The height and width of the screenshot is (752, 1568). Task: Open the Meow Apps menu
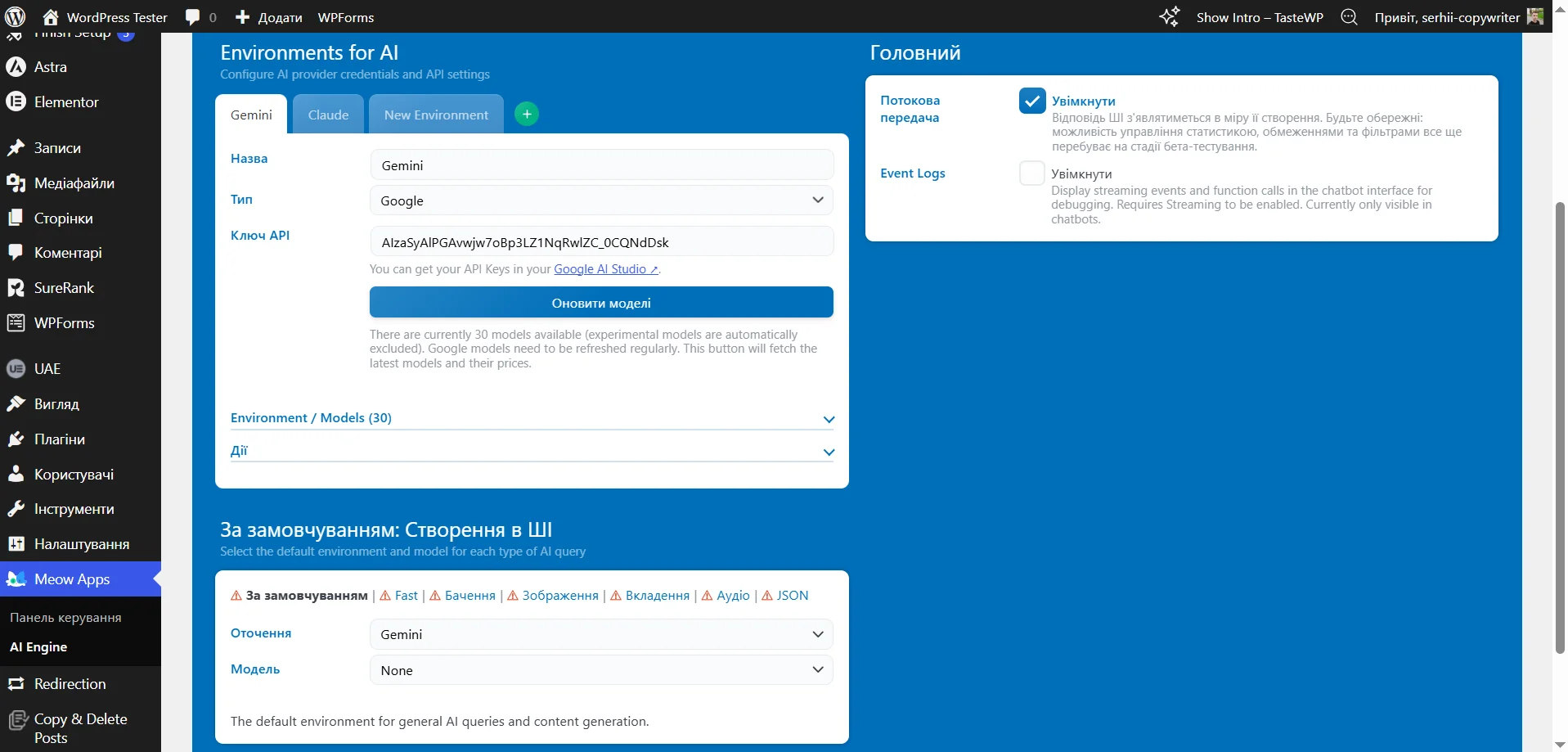pyautogui.click(x=73, y=579)
